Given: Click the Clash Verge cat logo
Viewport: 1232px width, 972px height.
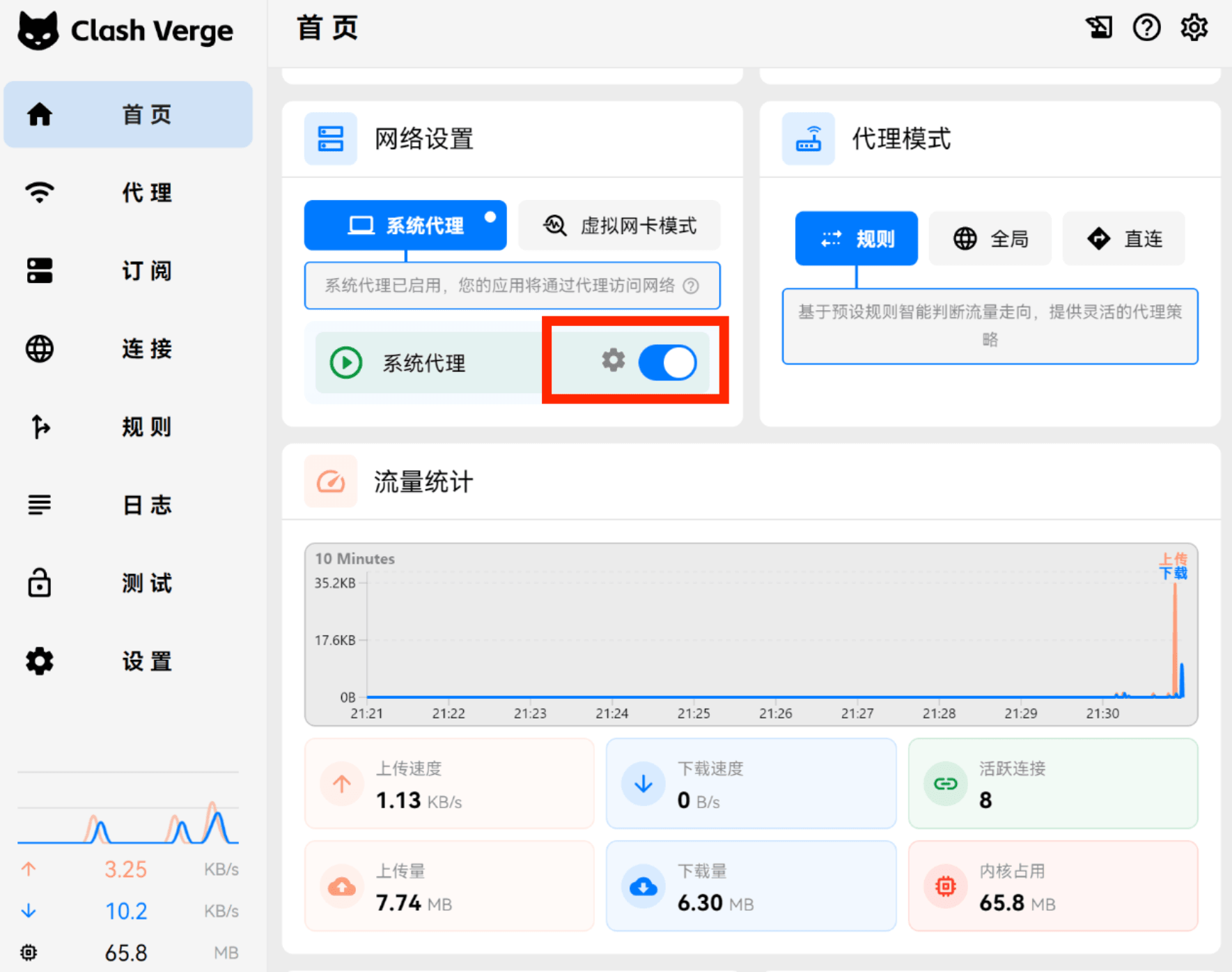Looking at the screenshot, I should pyautogui.click(x=38, y=31).
